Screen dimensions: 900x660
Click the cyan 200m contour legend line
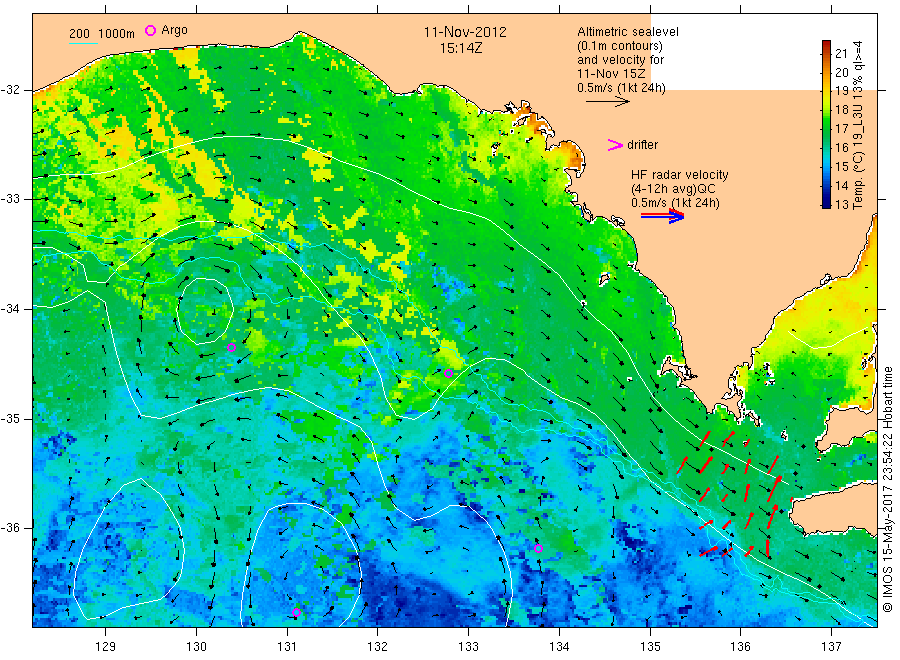click(x=83, y=43)
